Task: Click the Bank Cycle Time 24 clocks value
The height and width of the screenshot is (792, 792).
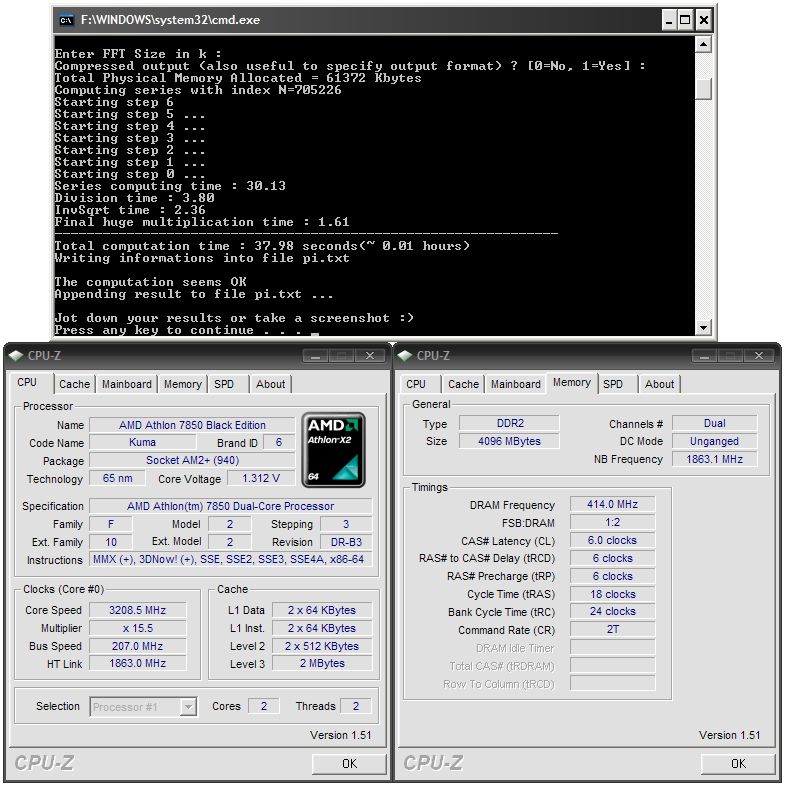Action: [x=612, y=612]
